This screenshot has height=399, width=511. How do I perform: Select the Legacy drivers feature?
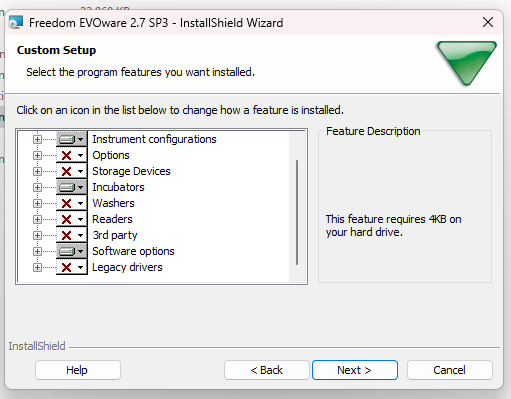pos(127,267)
